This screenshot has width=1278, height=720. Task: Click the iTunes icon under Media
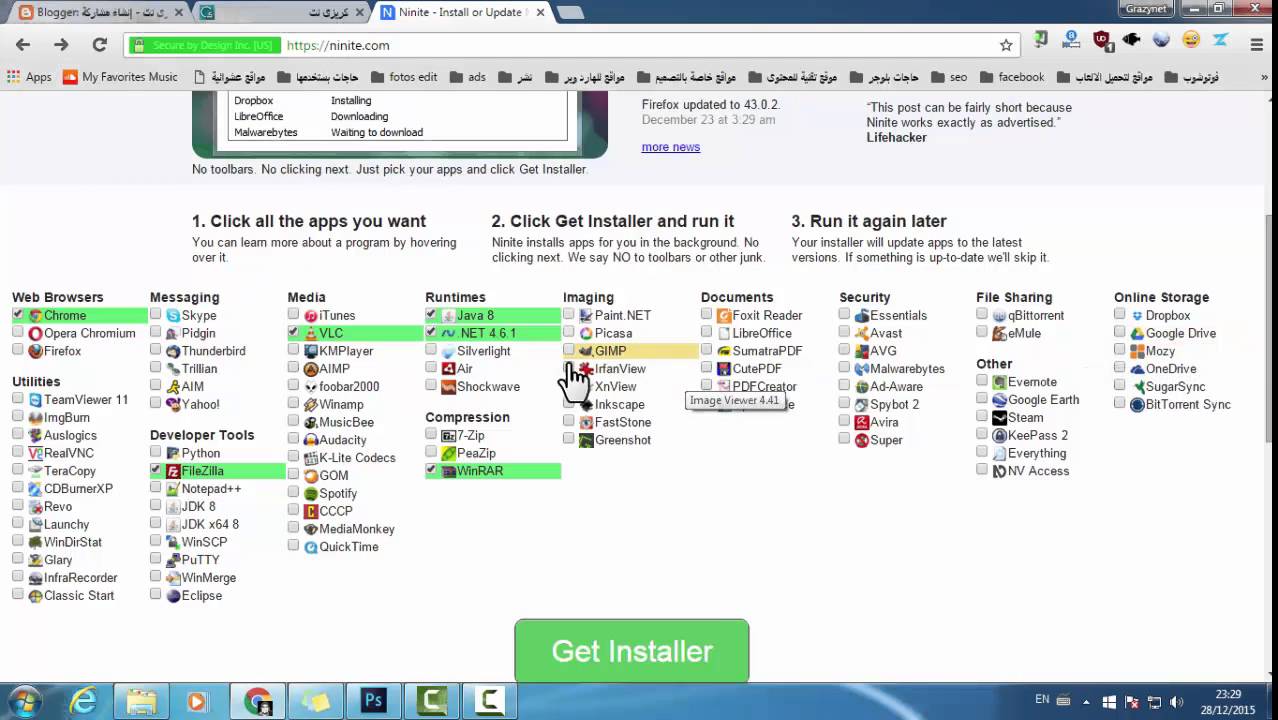(311, 315)
